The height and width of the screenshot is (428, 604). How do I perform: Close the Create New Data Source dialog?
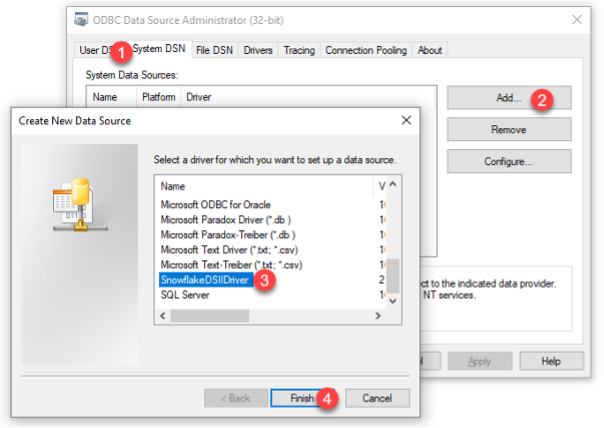[406, 121]
